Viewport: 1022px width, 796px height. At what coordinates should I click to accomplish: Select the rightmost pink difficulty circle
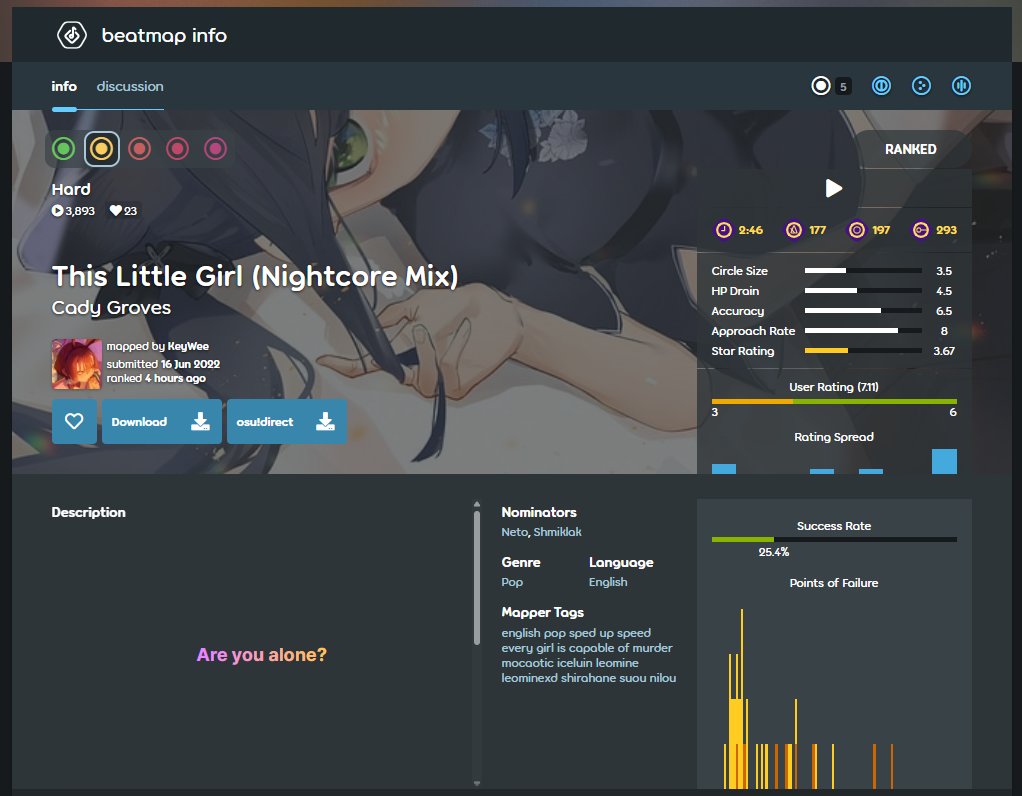216,148
